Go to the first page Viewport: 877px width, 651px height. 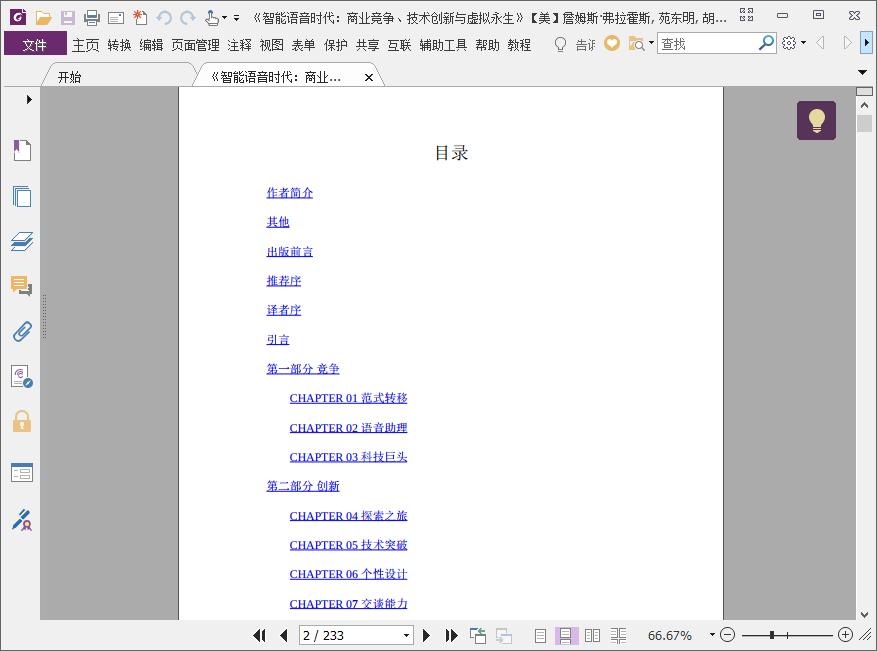(259, 635)
